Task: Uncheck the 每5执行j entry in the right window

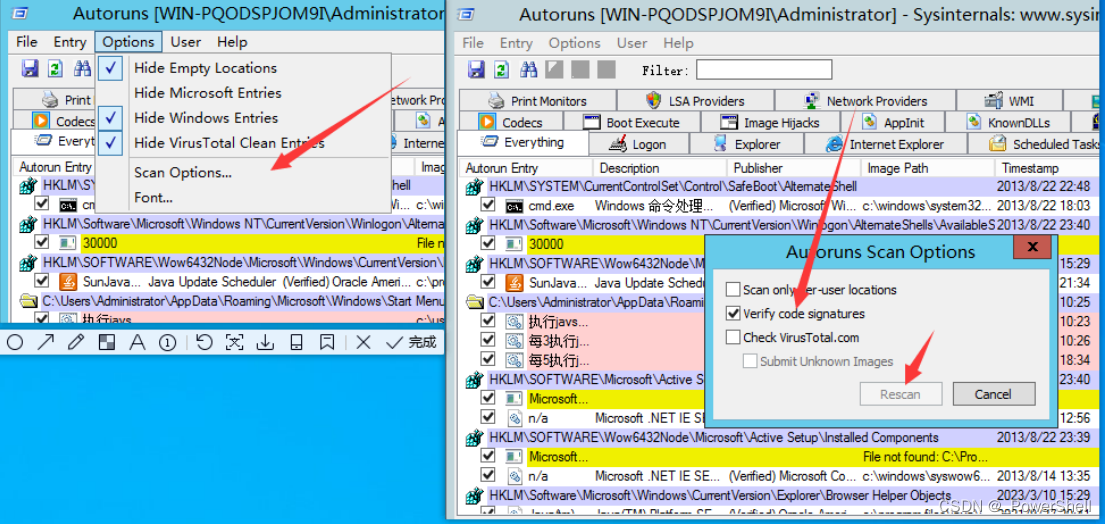Action: click(488, 359)
